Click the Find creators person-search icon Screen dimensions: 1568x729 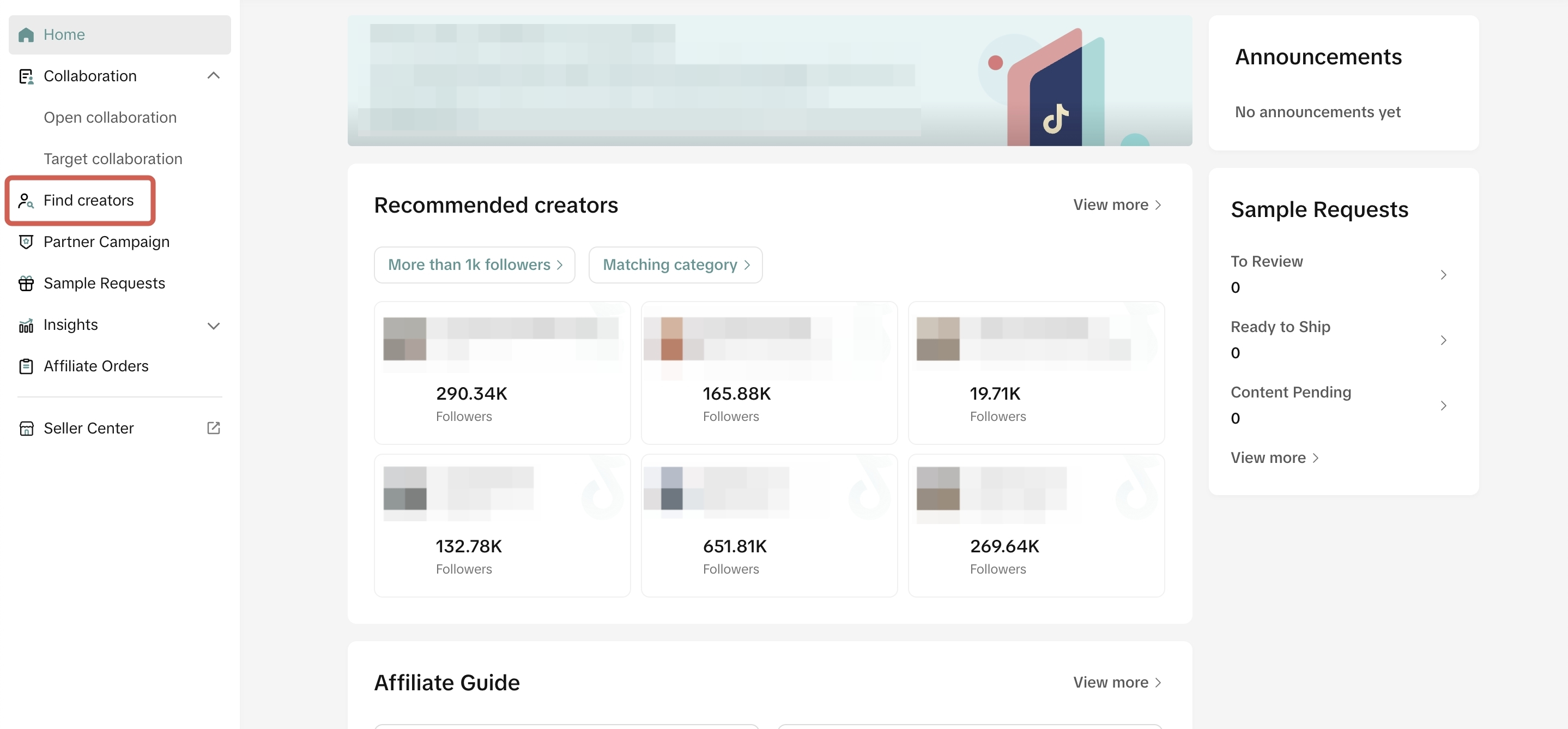point(26,200)
